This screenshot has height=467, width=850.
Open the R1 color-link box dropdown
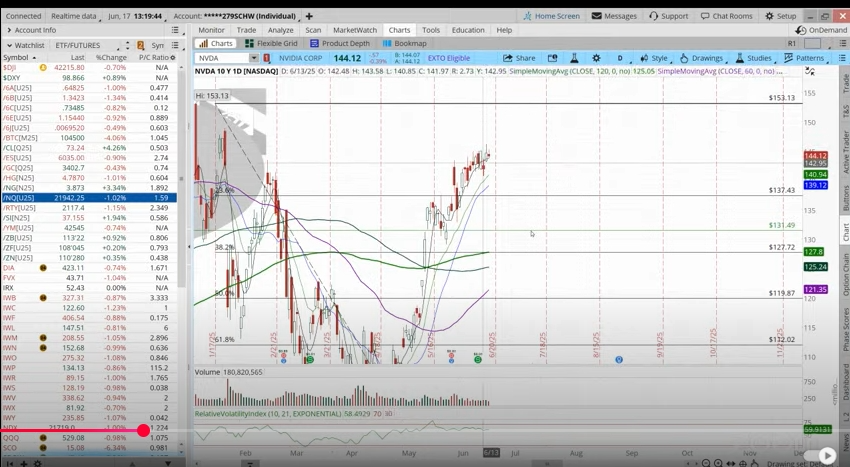(813, 43)
